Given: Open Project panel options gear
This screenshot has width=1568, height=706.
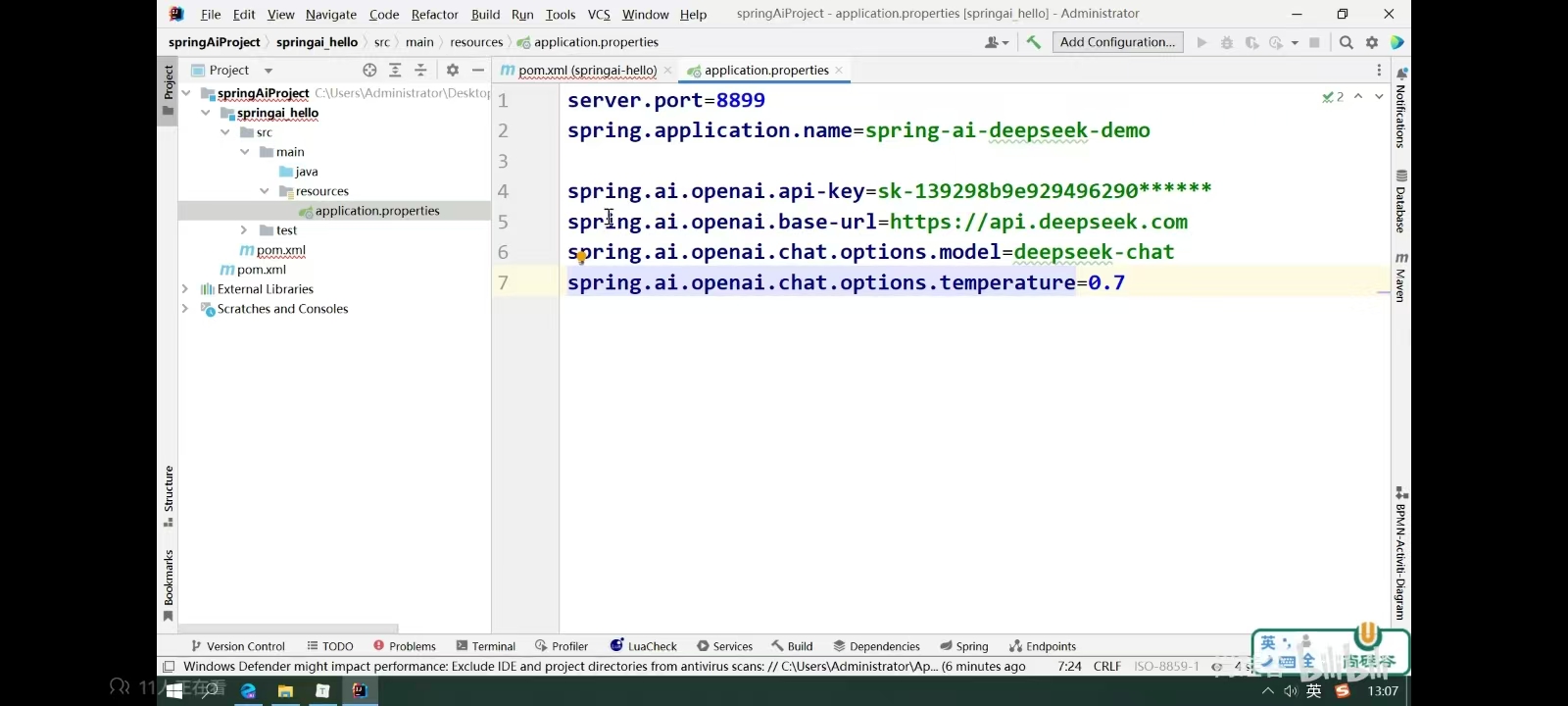Looking at the screenshot, I should coord(452,70).
